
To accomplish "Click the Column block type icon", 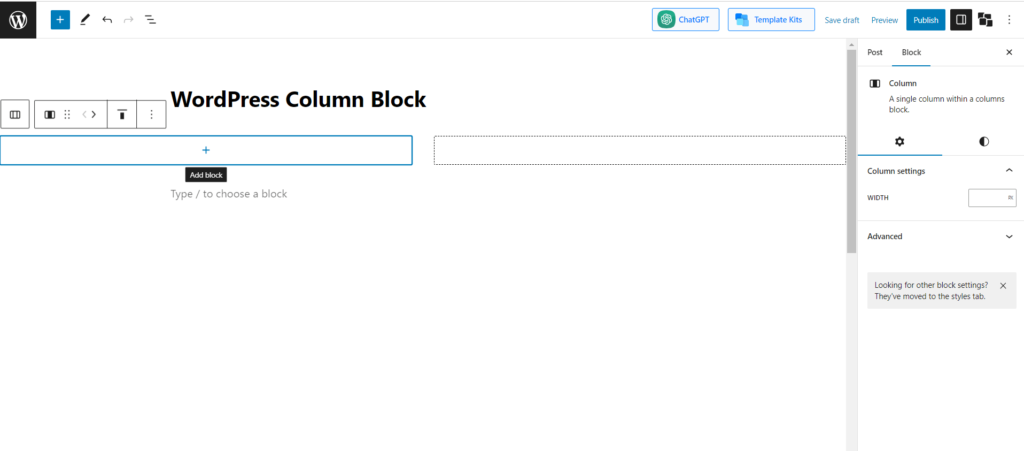I will (x=49, y=114).
